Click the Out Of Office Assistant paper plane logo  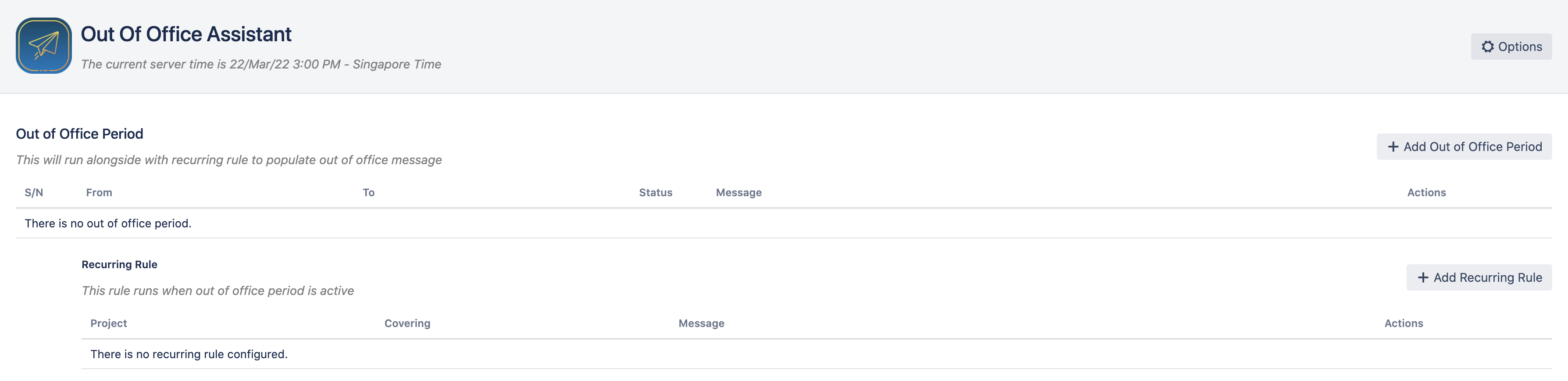pos(44,46)
